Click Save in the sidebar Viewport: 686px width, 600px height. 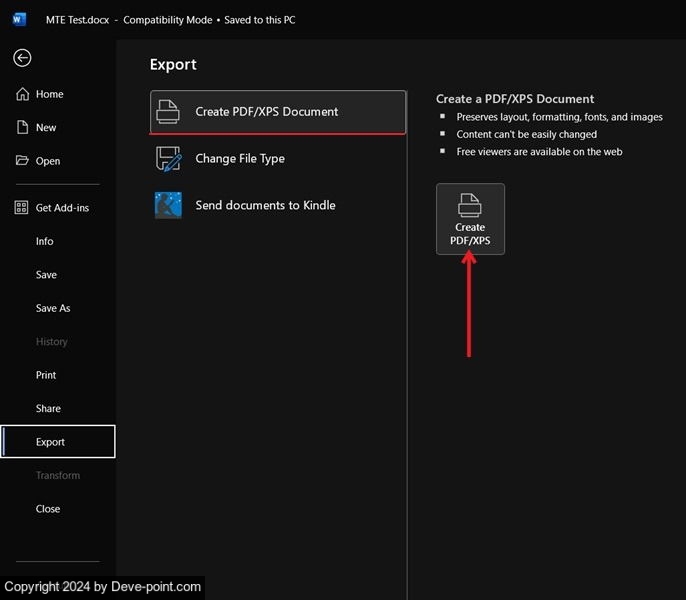click(46, 275)
